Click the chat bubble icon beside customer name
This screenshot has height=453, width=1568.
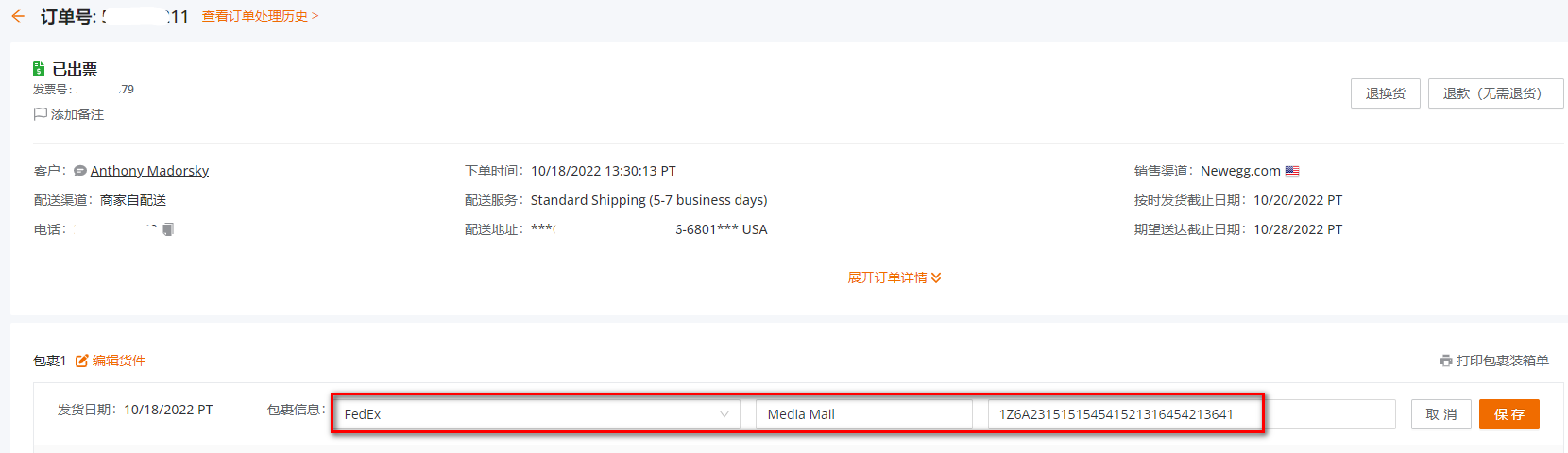click(80, 171)
